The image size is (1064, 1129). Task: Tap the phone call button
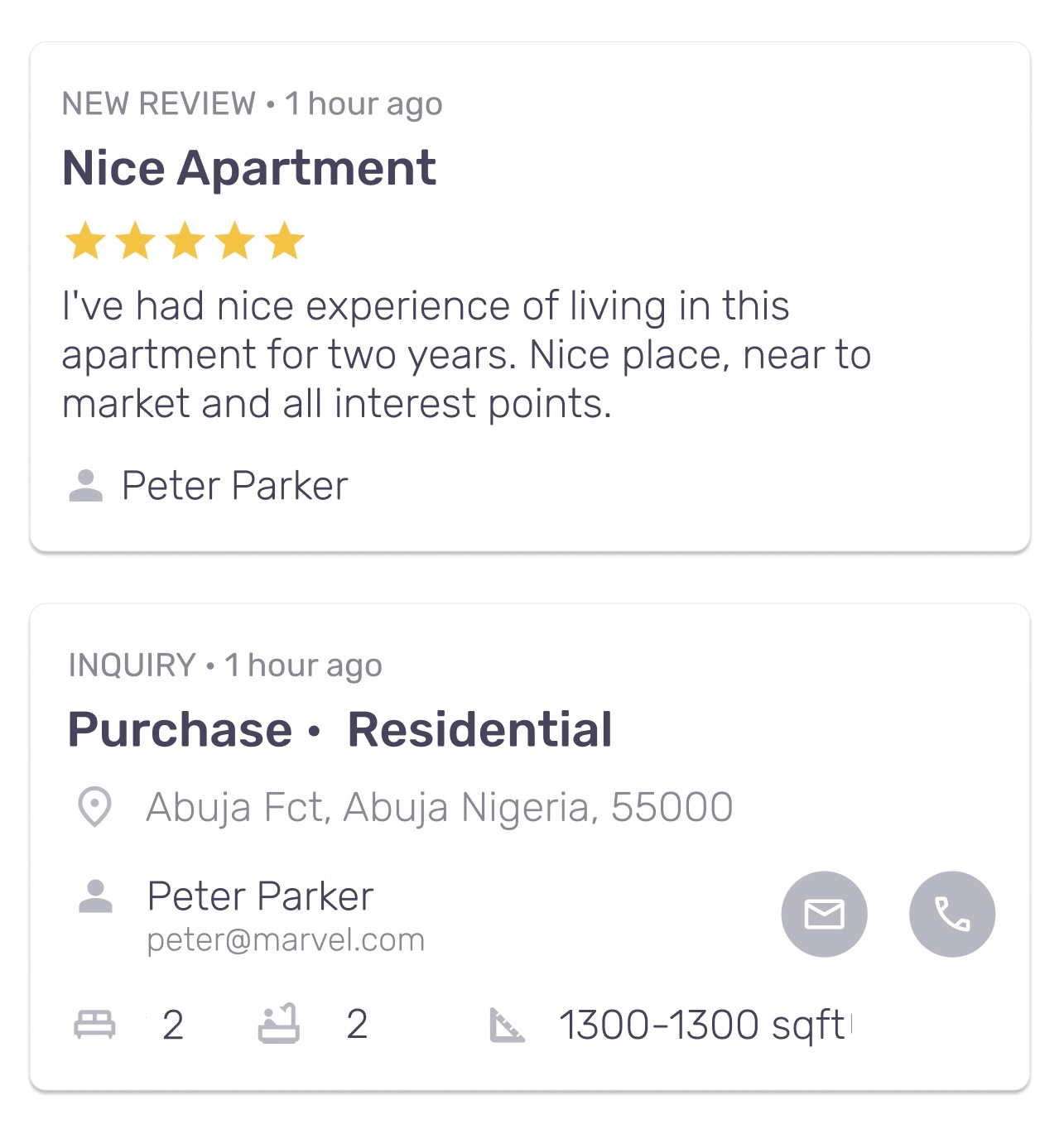(x=952, y=914)
